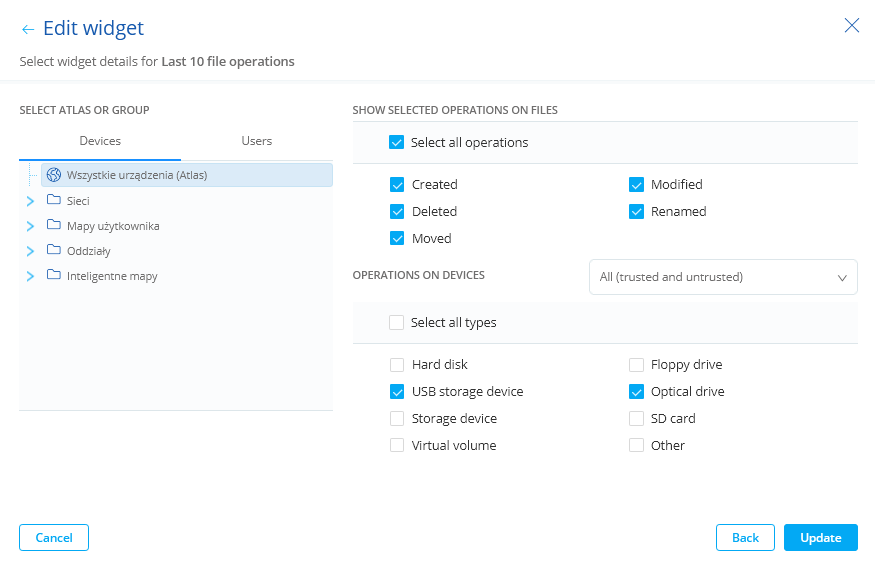The height and width of the screenshot is (568, 875).
Task: Enable the Hard disk checkbox
Action: pos(397,365)
